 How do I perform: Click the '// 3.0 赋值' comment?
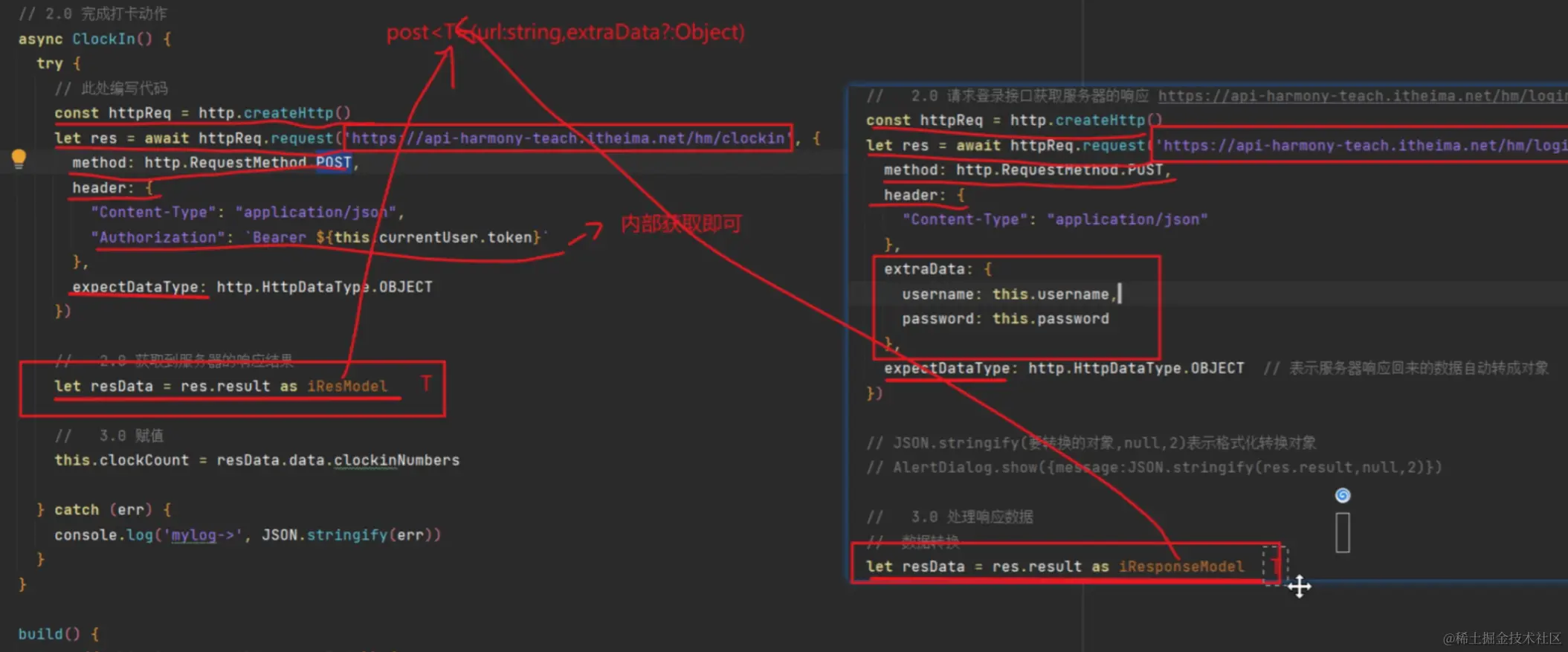109,436
